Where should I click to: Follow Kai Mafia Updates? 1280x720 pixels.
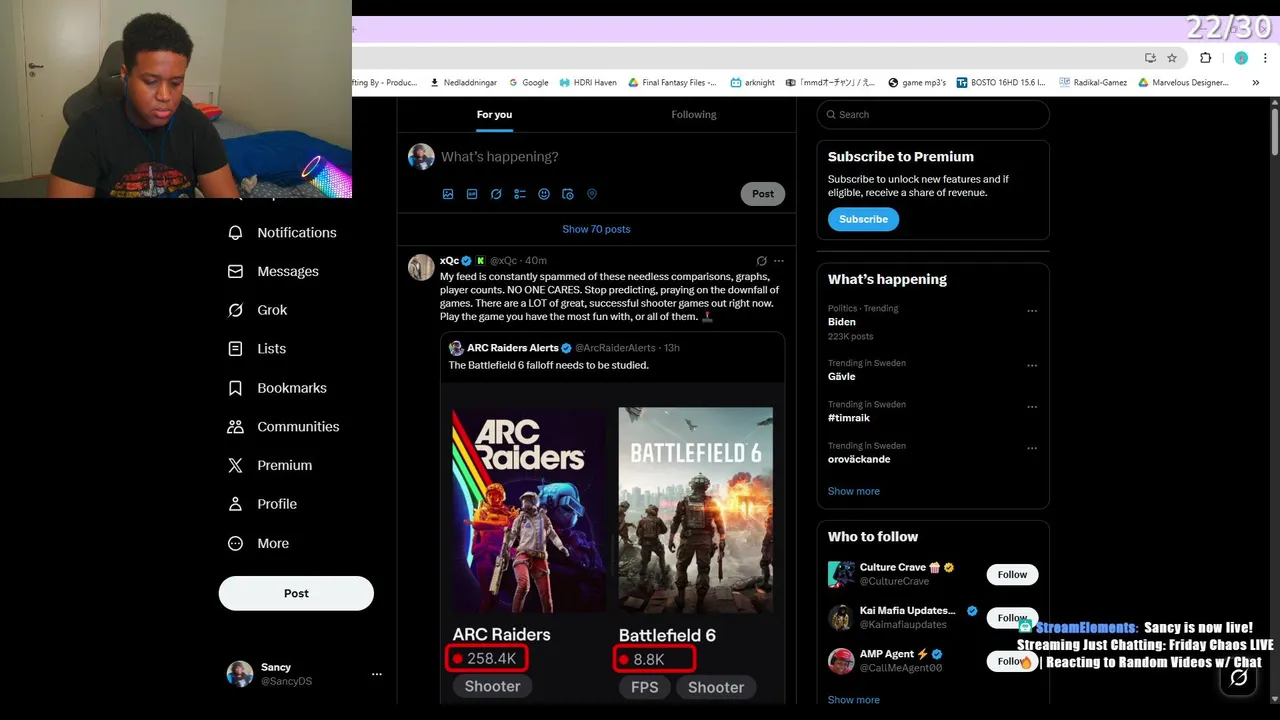click(1012, 618)
